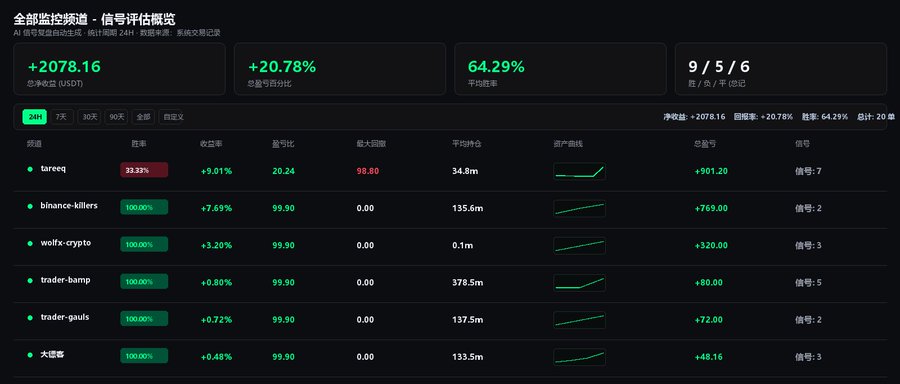The width and height of the screenshot is (900, 384).
Task: Click the 64.29% average win rate card
Action: (x=560, y=69)
